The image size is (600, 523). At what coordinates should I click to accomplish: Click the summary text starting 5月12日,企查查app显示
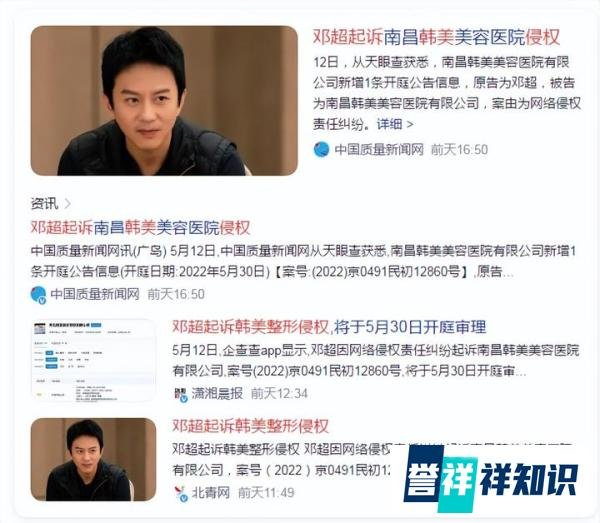point(376,360)
